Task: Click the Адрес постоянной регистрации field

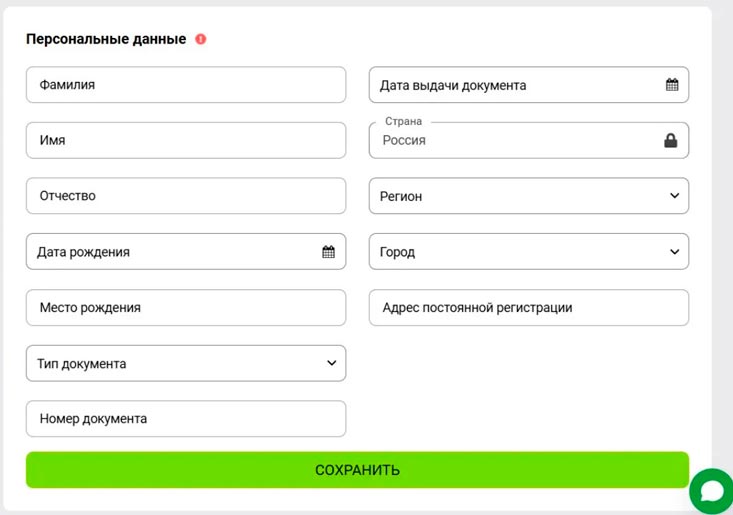Action: pyautogui.click(x=528, y=308)
